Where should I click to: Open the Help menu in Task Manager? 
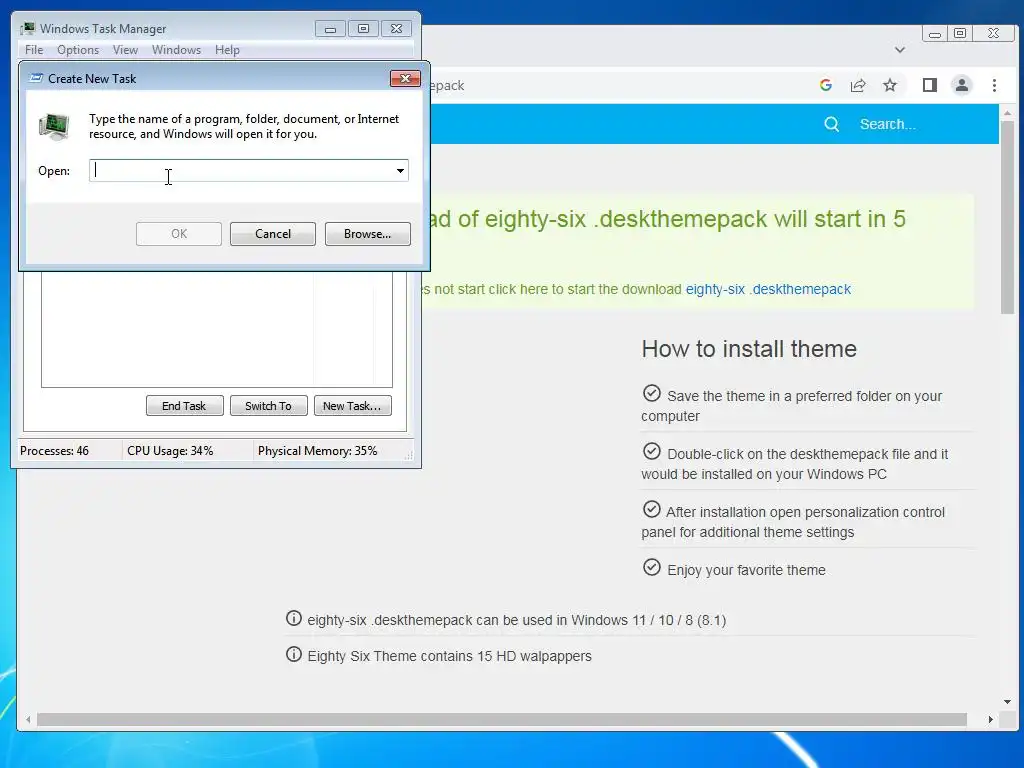tap(227, 50)
